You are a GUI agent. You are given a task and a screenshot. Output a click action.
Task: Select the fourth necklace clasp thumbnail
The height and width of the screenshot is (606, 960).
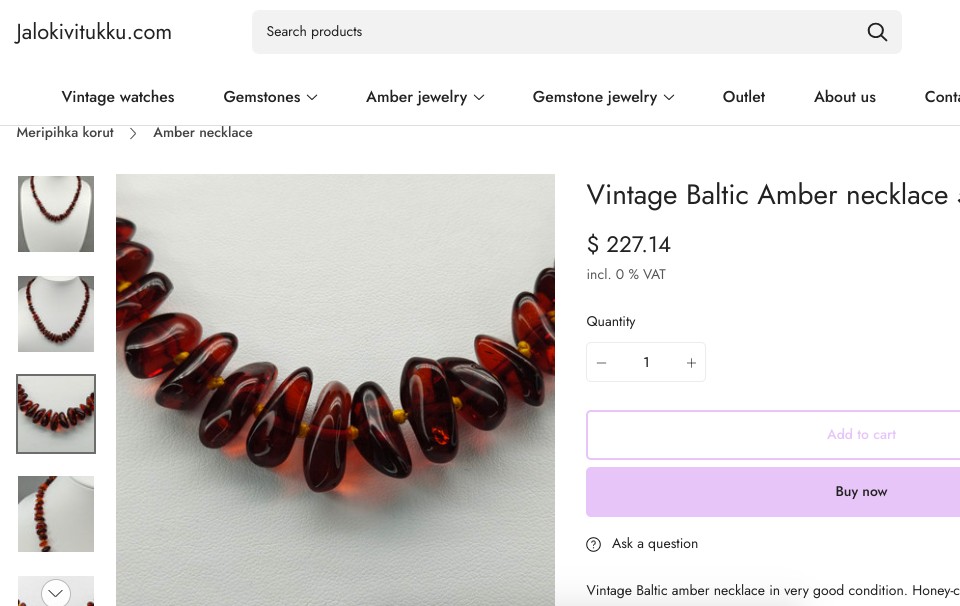[x=56, y=514]
